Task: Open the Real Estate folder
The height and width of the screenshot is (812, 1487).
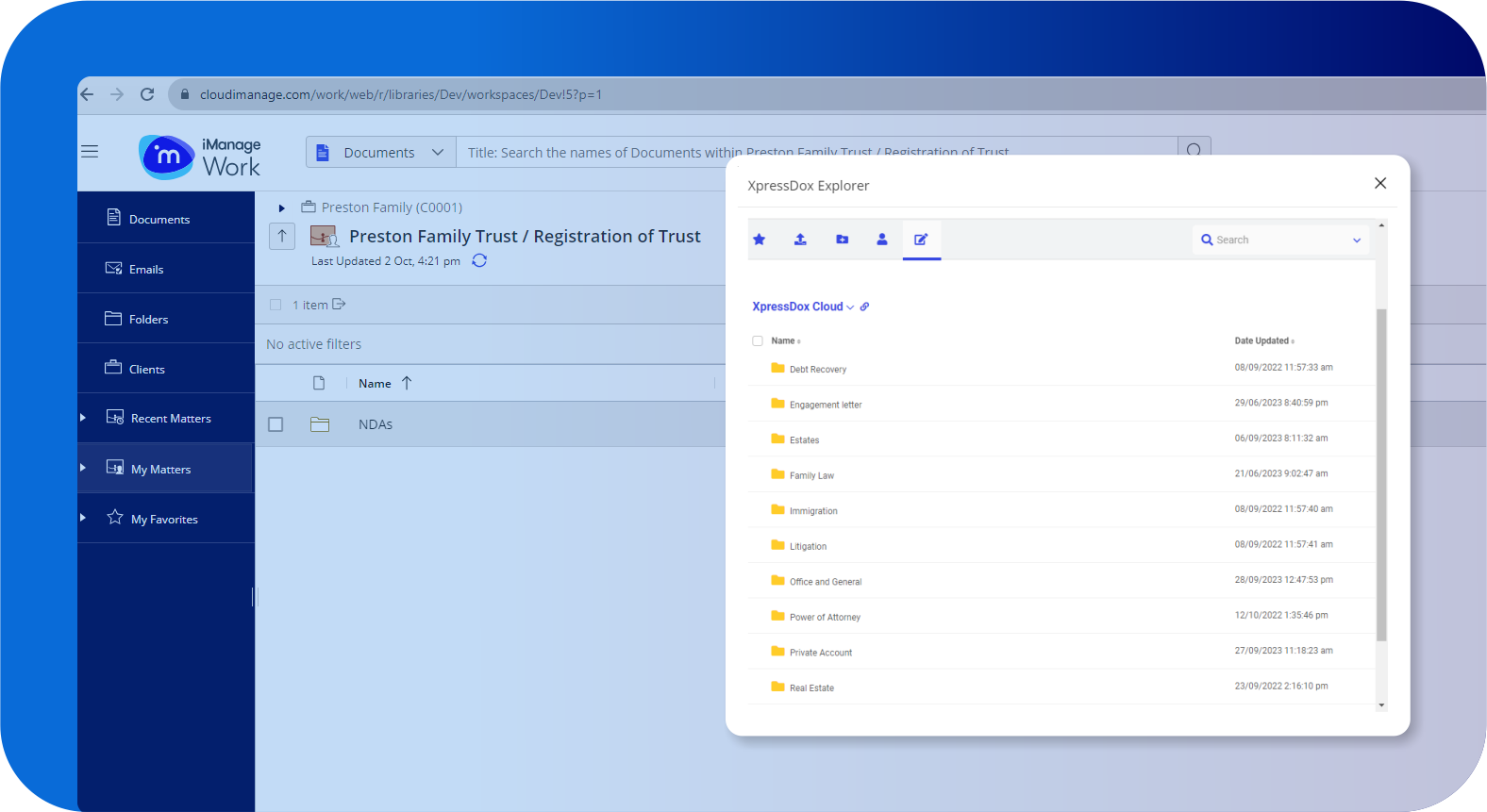Action: click(811, 688)
